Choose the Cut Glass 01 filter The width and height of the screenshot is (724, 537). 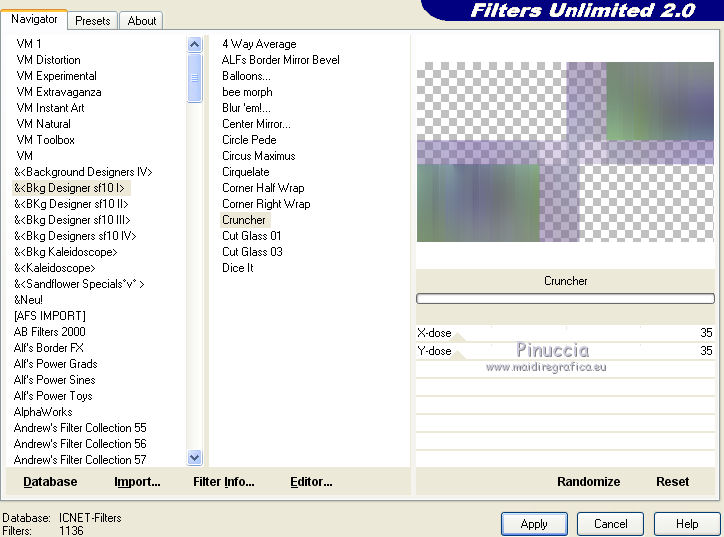(251, 236)
